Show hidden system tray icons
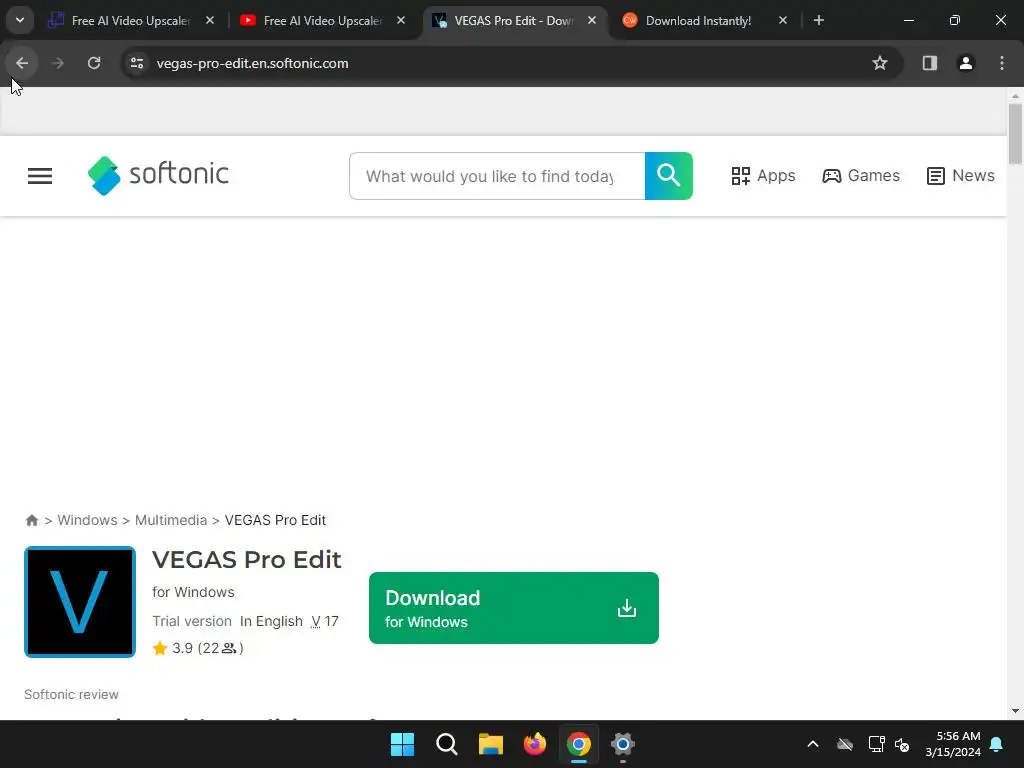 pos(812,744)
